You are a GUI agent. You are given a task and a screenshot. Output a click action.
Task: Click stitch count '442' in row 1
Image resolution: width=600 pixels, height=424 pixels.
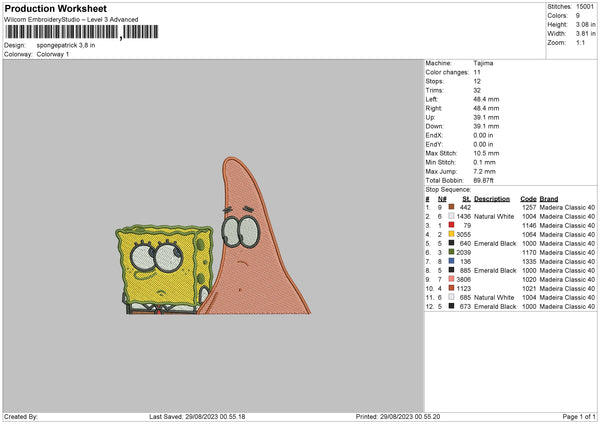465,207
